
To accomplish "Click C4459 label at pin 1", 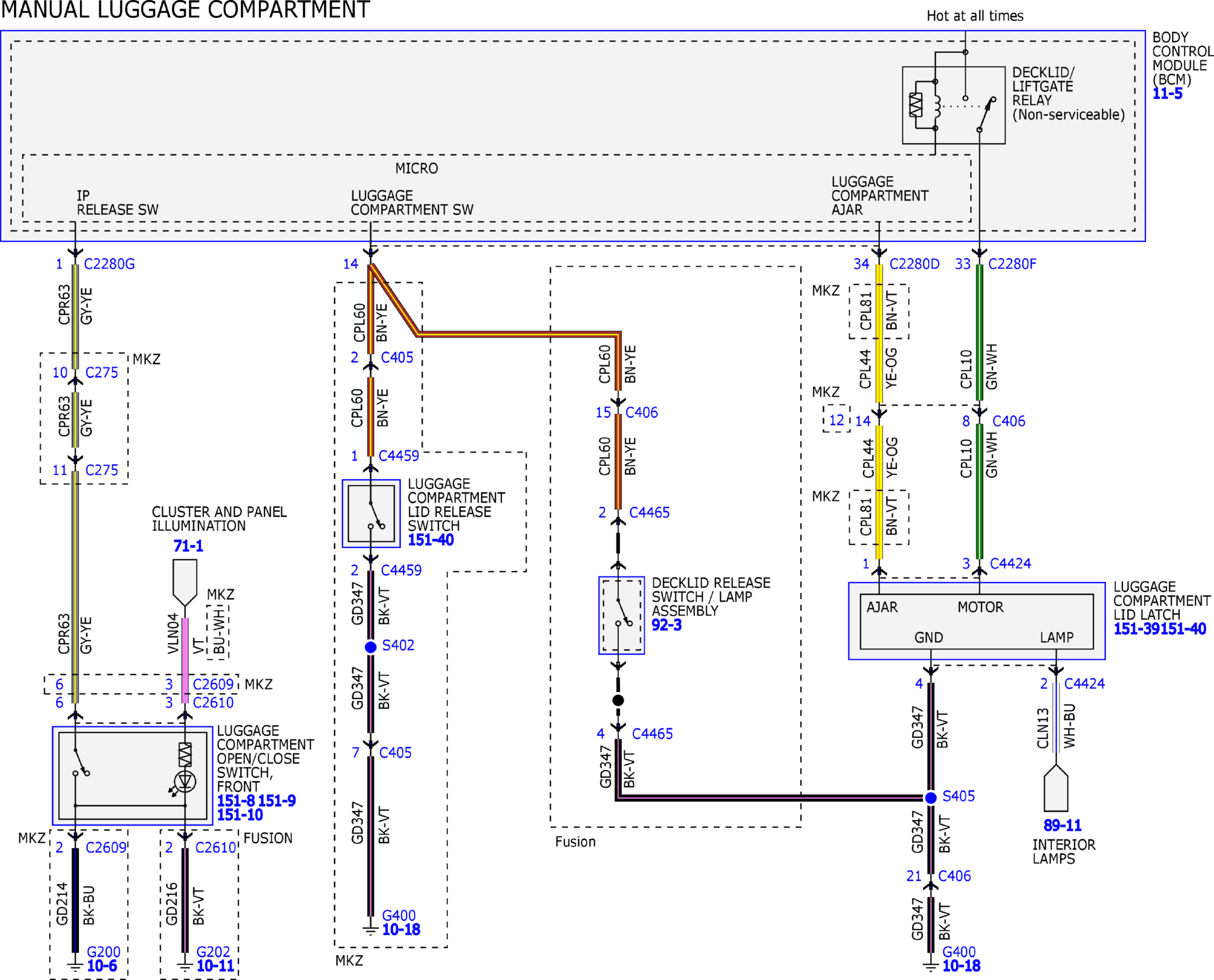I will click(x=399, y=456).
